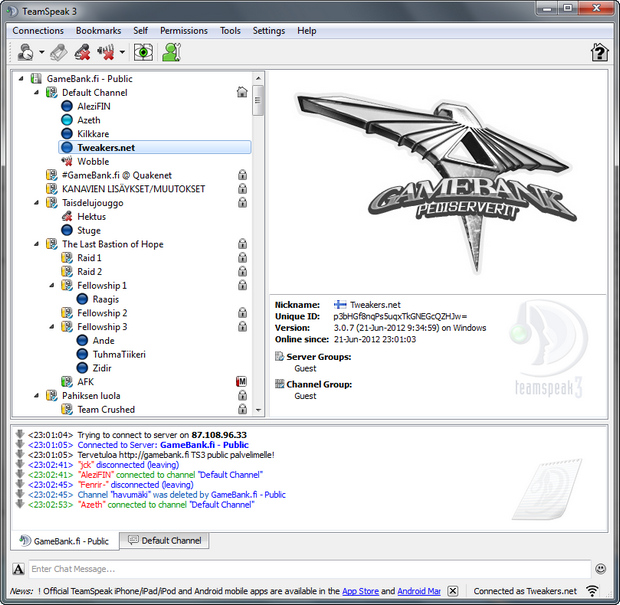Click channel tree scrollbar up arrow

258,78
